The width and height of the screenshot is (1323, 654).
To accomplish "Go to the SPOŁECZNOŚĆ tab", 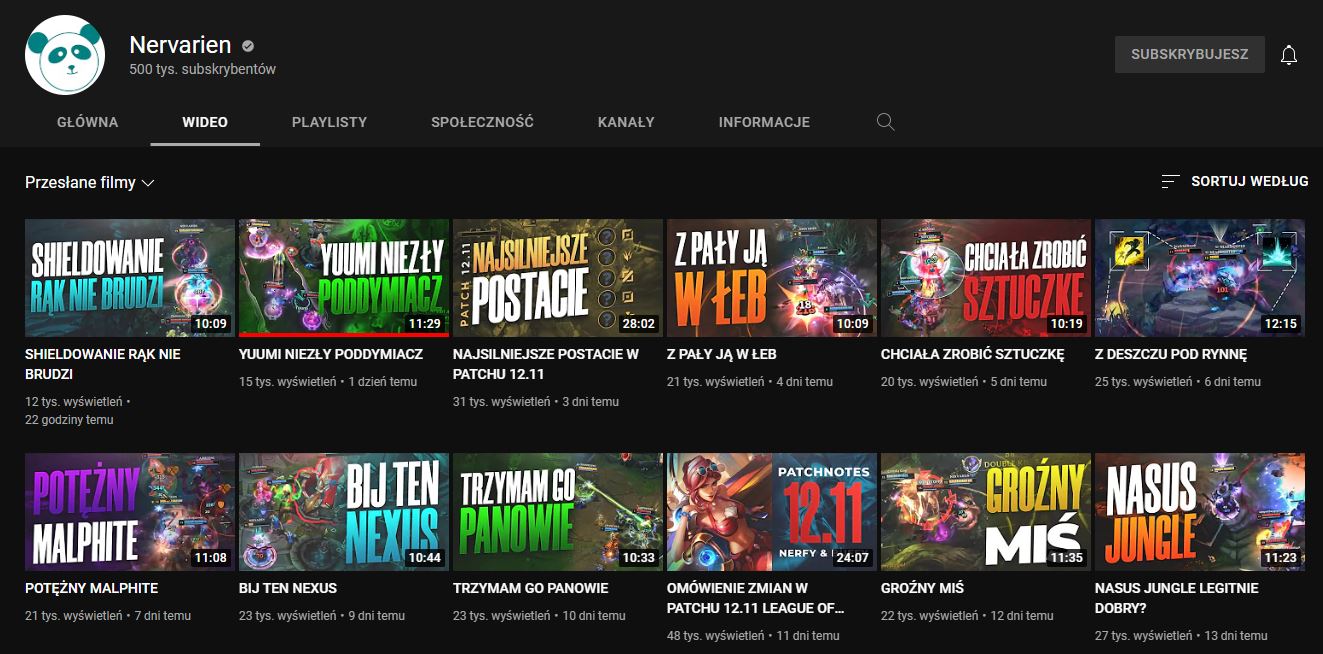I will pos(483,122).
